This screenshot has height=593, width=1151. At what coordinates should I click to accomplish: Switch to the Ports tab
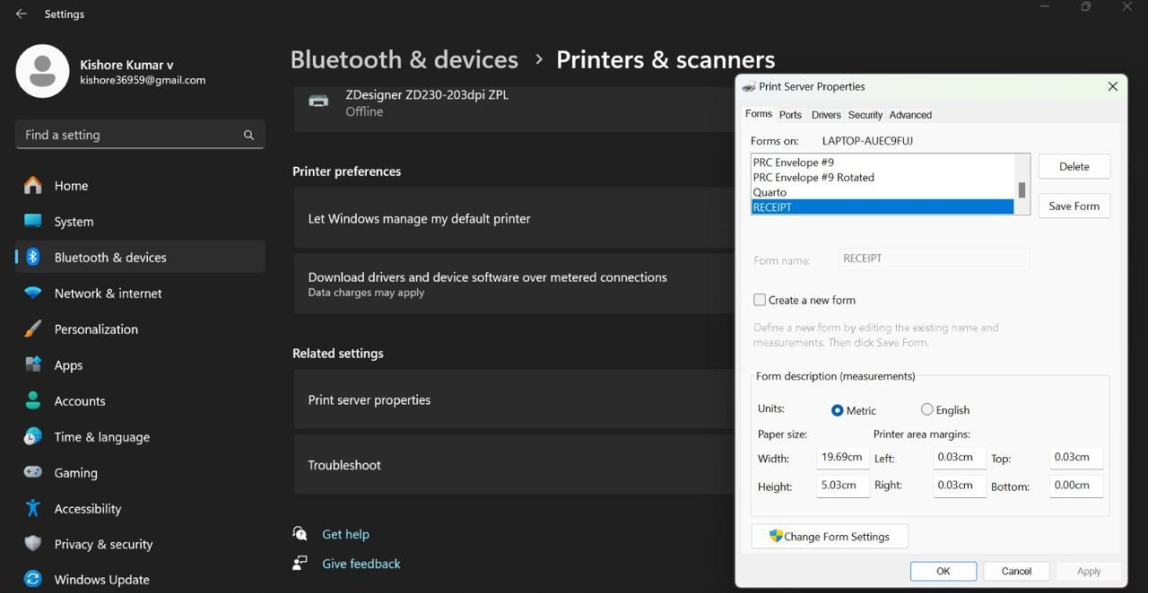tap(791, 115)
